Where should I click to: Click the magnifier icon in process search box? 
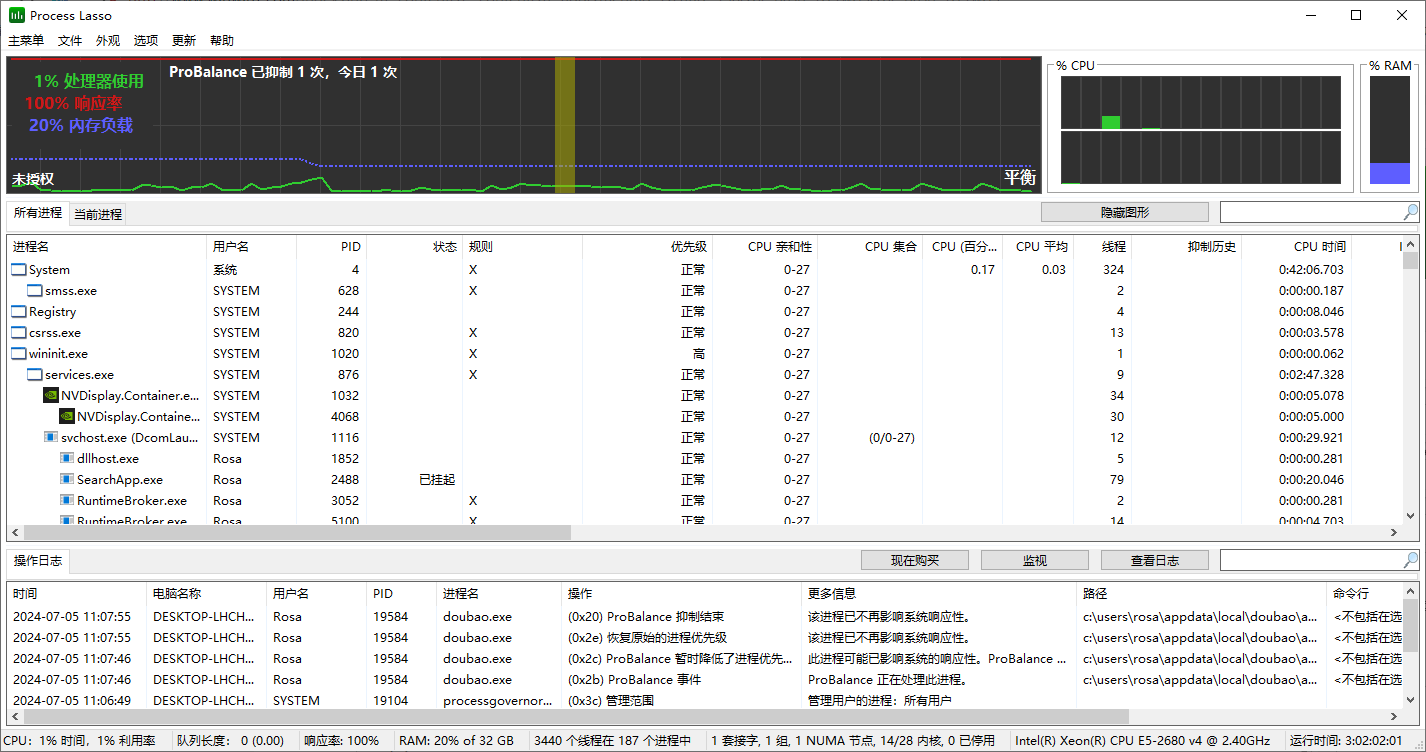1410,212
